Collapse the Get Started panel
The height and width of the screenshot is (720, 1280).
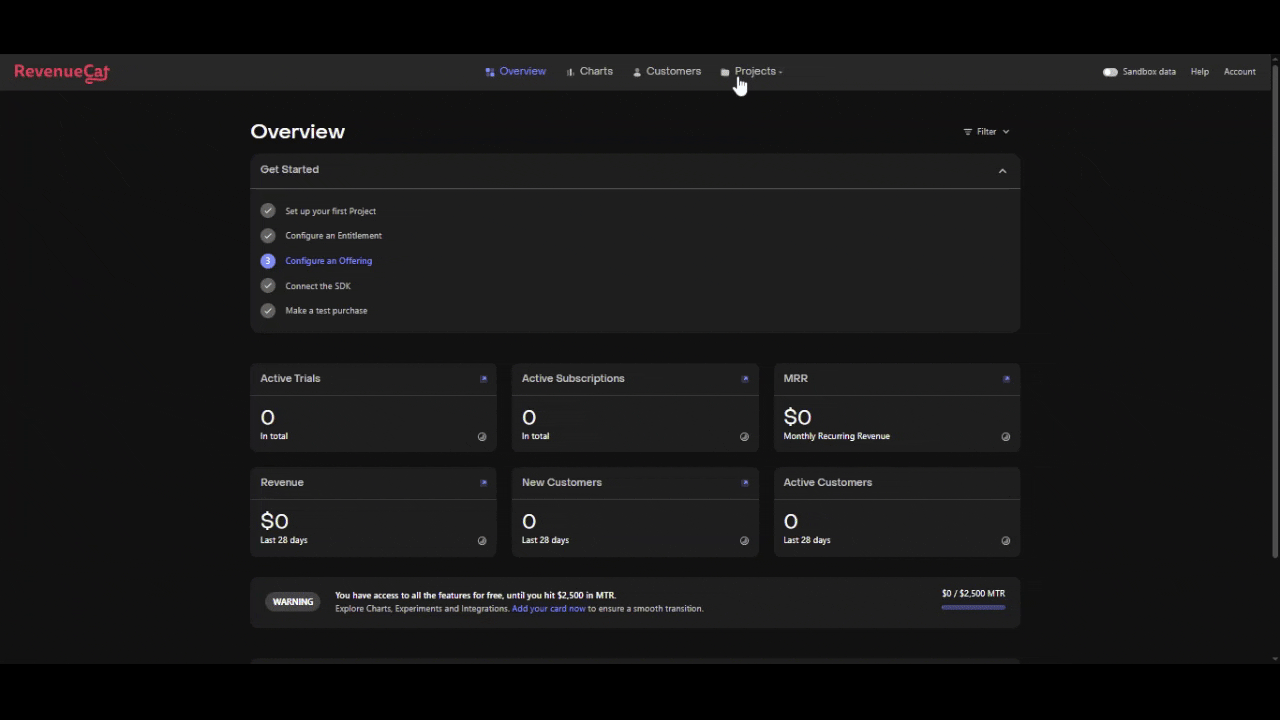pos(1002,170)
